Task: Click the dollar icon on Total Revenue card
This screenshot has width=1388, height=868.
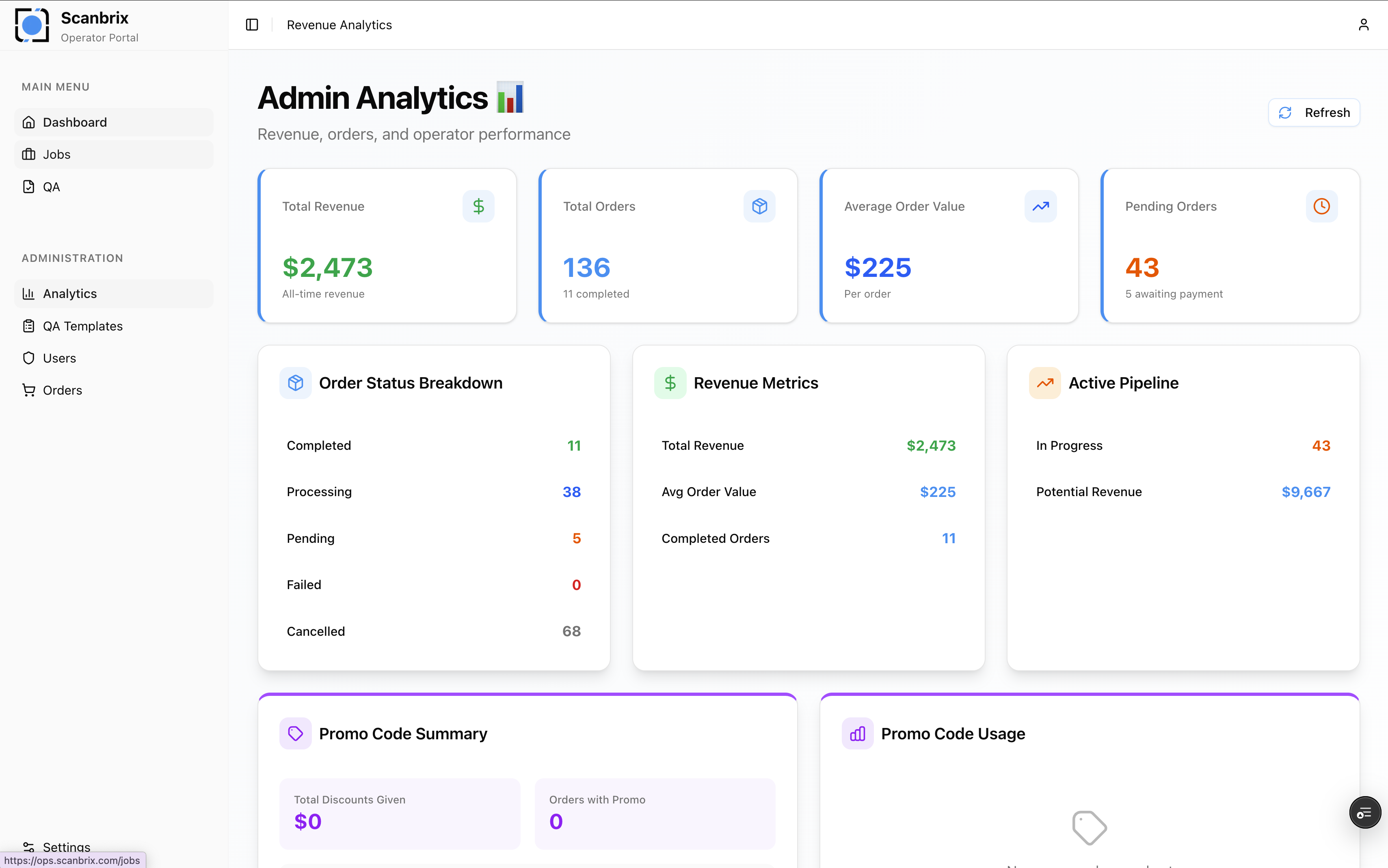Action: coord(478,205)
